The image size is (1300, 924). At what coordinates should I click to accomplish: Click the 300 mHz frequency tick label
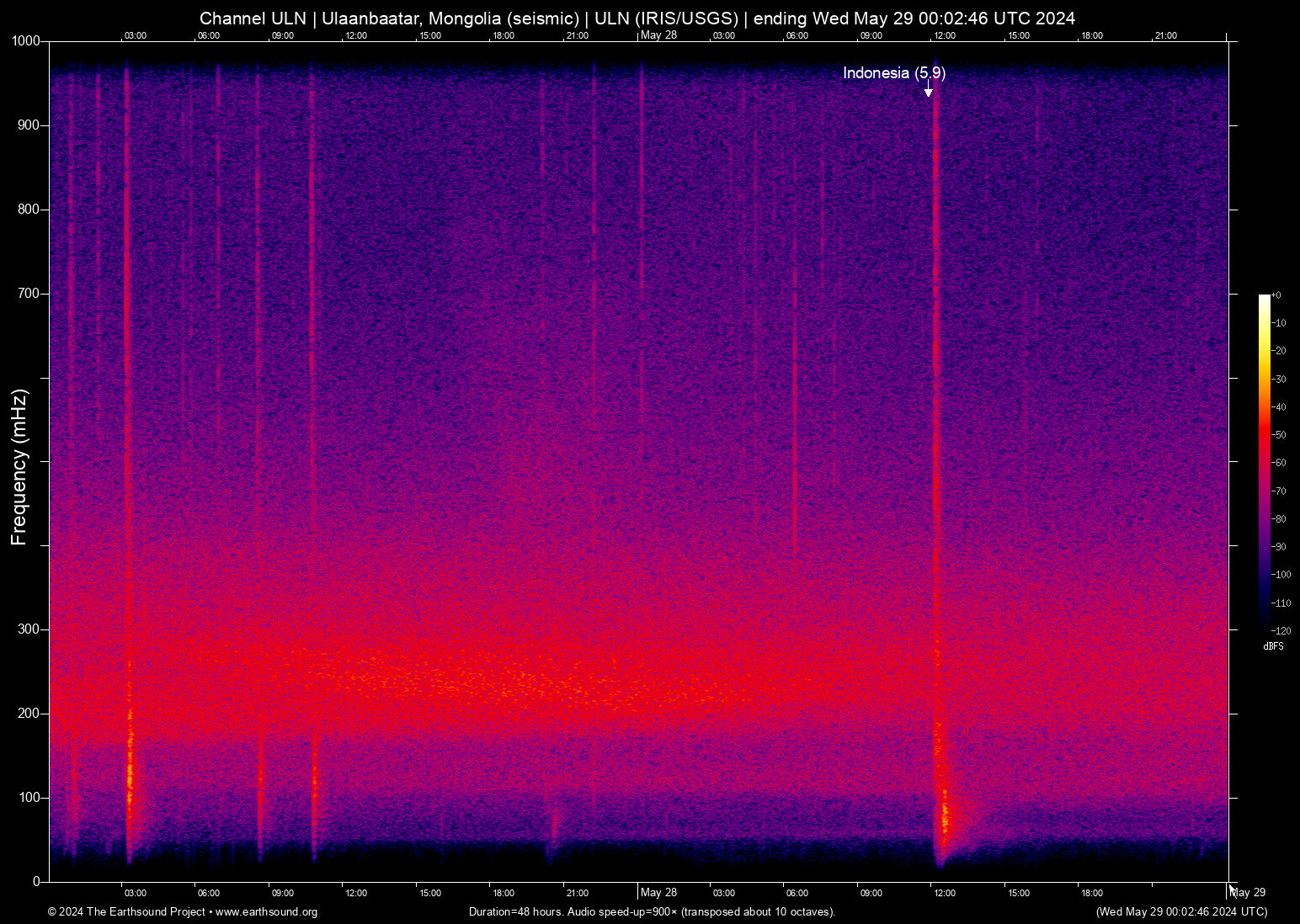[29, 629]
